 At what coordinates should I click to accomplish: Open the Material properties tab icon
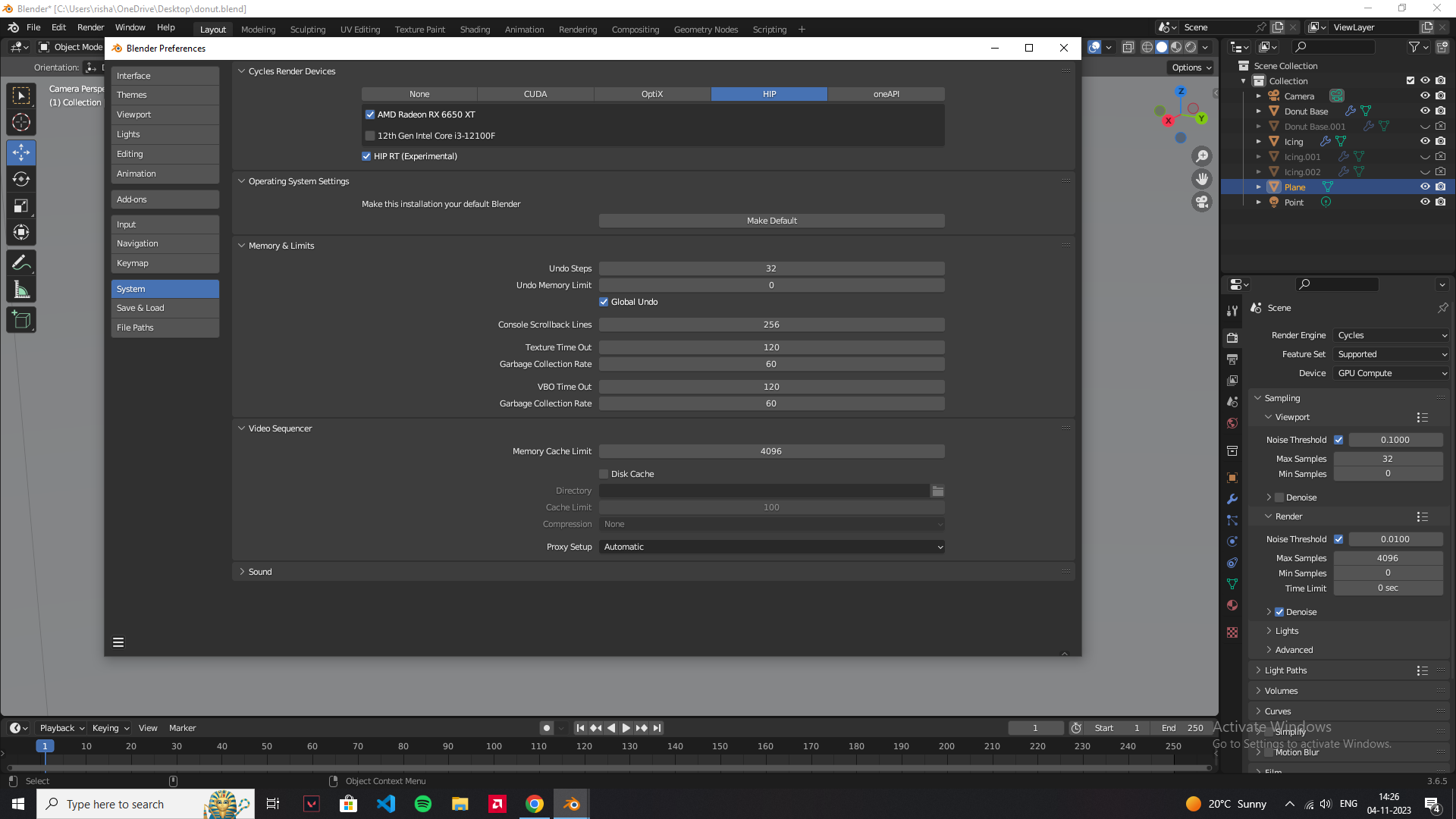coord(1232,605)
